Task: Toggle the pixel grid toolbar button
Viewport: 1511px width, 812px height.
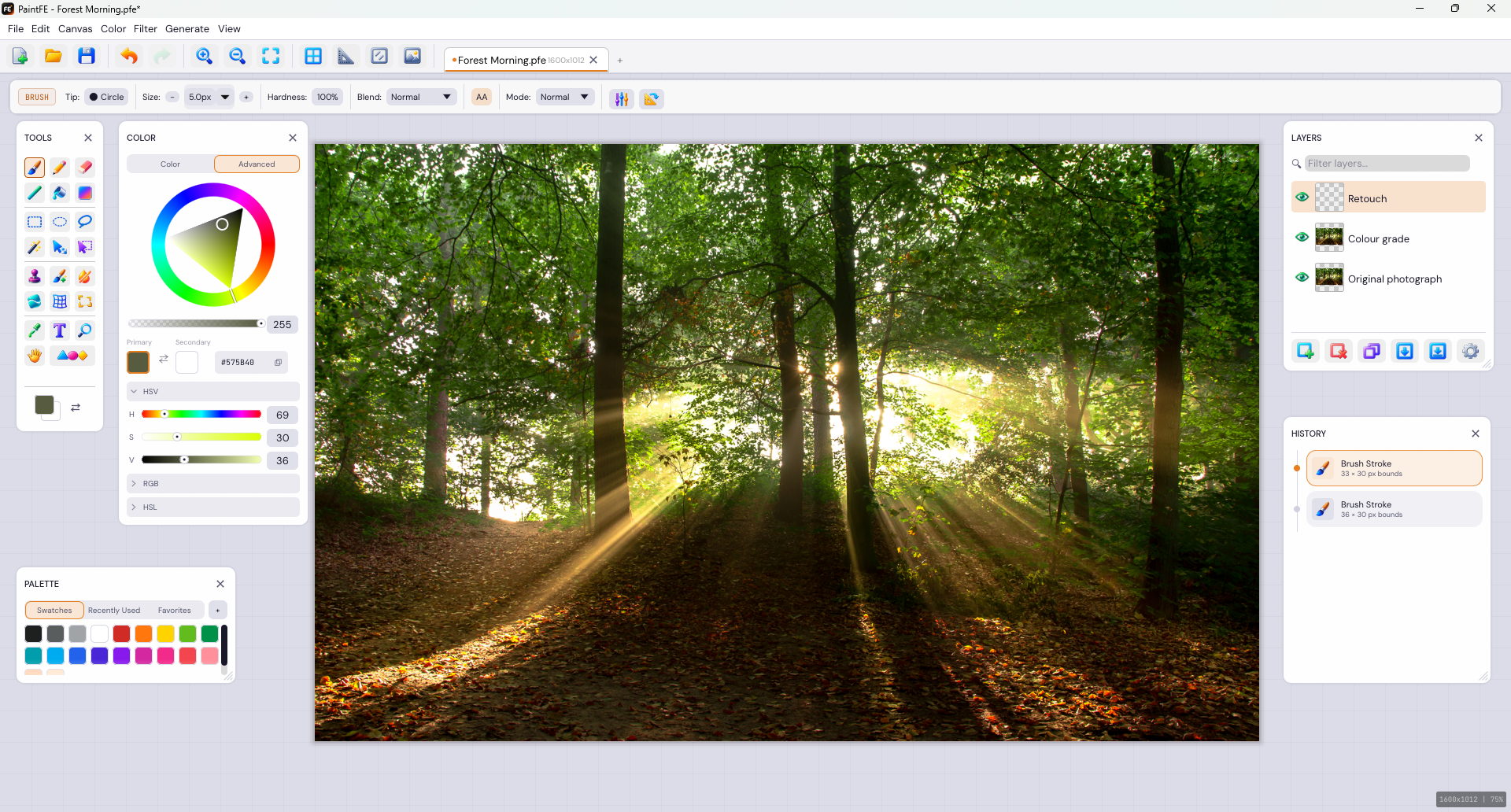Action: pyautogui.click(x=313, y=56)
